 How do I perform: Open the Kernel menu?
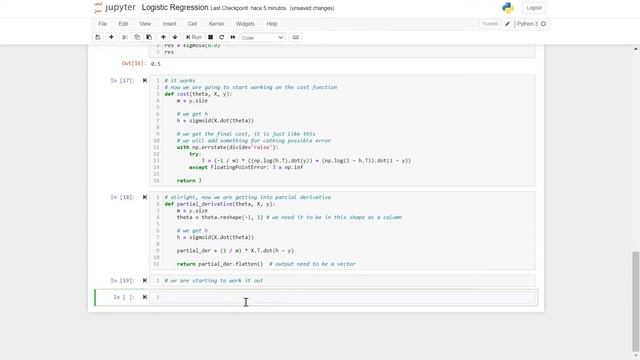(x=216, y=24)
